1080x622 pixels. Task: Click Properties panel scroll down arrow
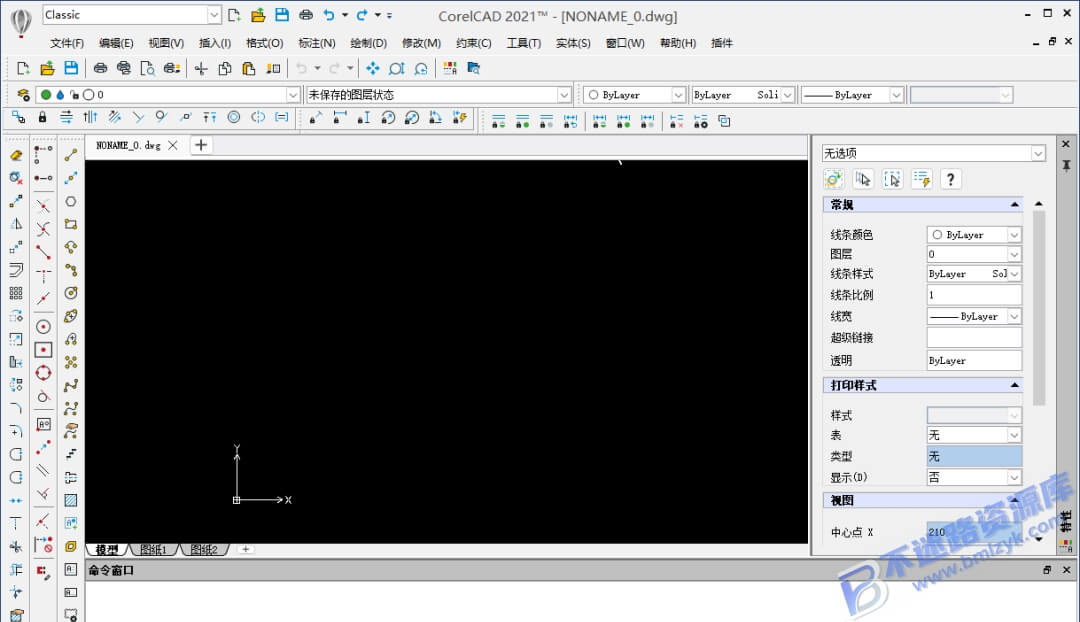click(1039, 539)
